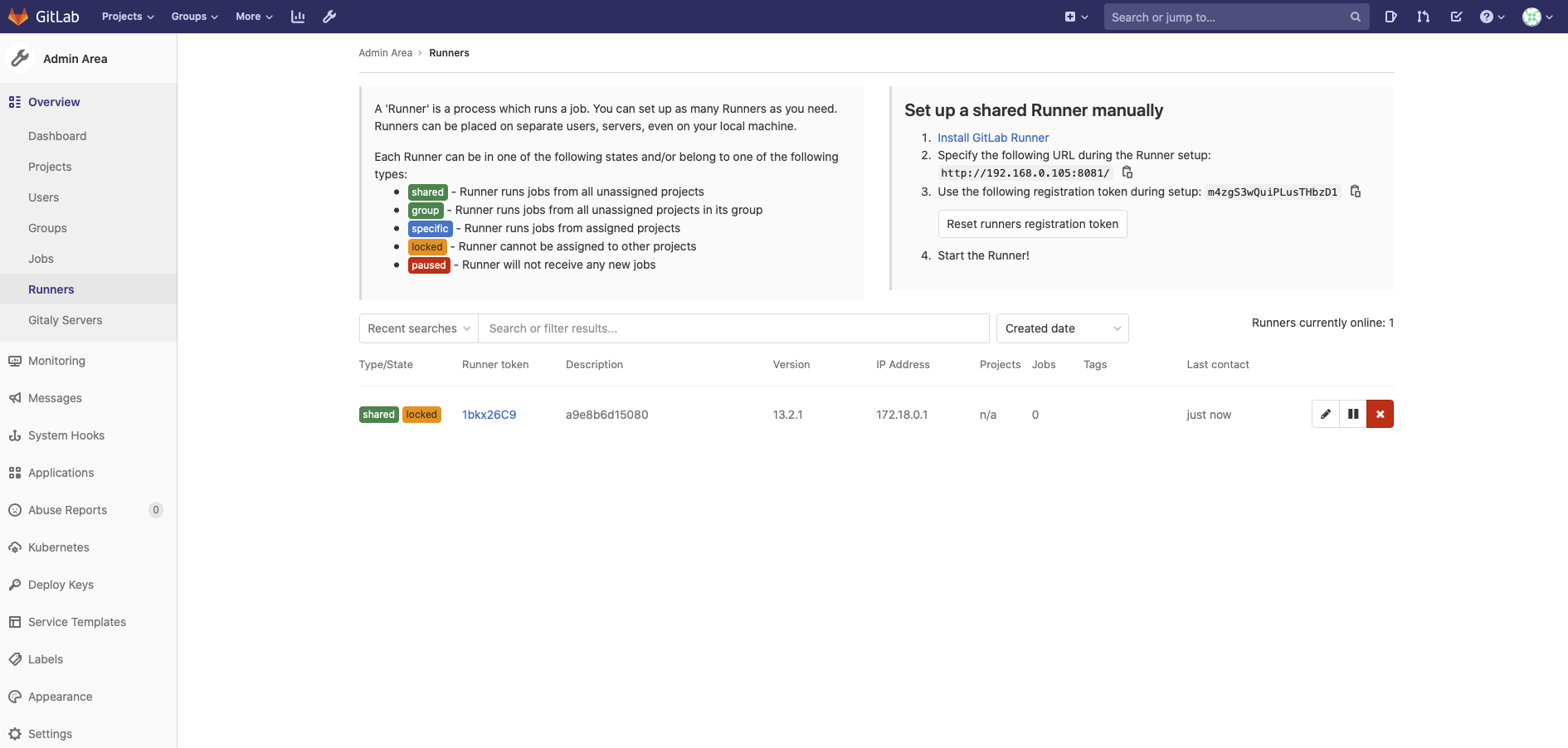Click the shared badge on runner row
Viewport: 1568px width, 748px height.
(x=378, y=415)
